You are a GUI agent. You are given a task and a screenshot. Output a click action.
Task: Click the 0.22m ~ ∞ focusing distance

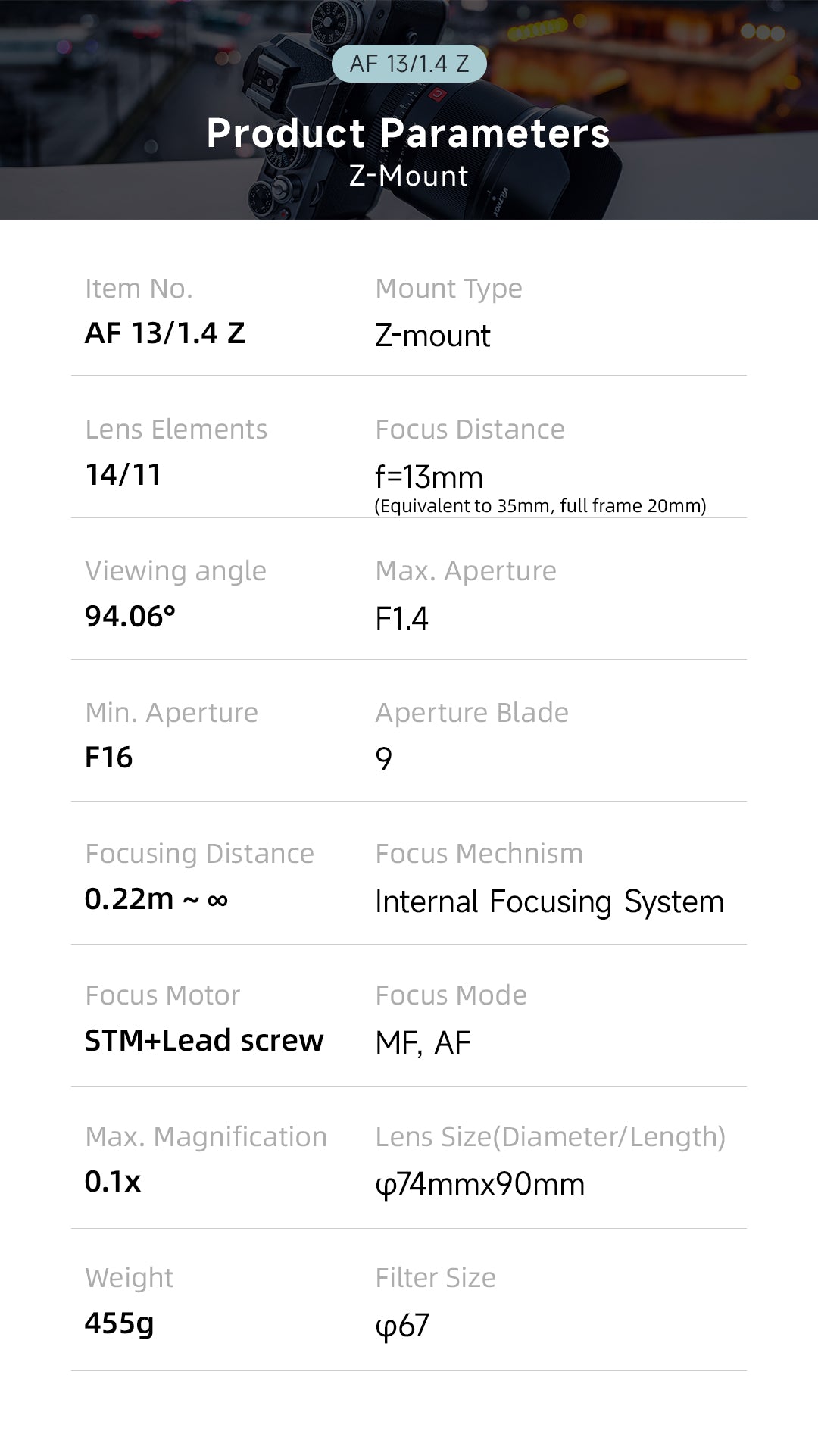coord(156,899)
